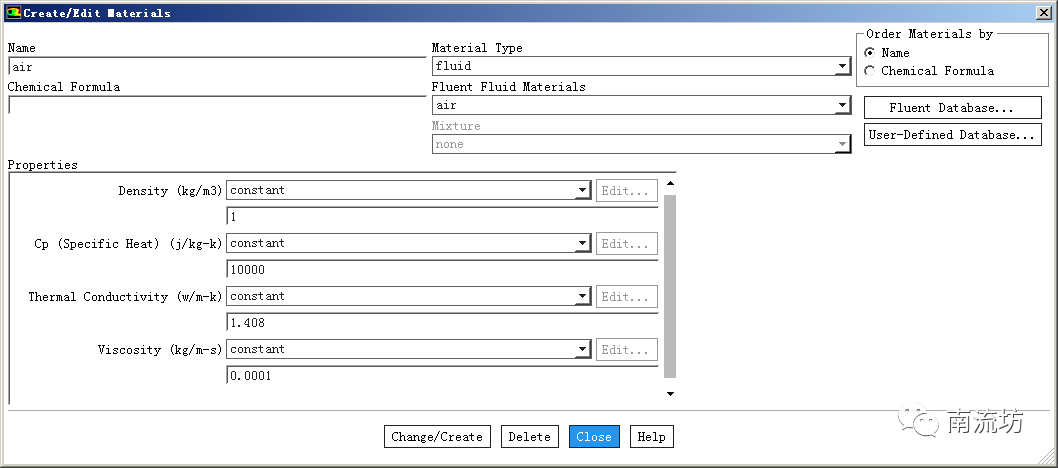Click the Delete button

pos(529,437)
